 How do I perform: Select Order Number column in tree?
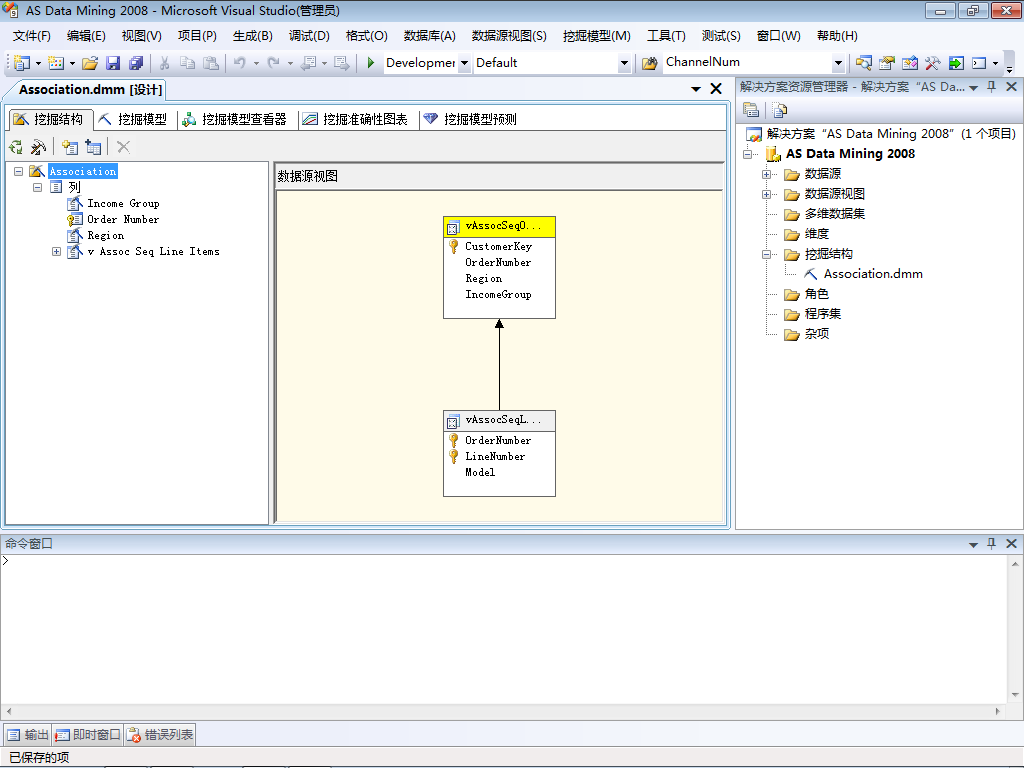[123, 219]
